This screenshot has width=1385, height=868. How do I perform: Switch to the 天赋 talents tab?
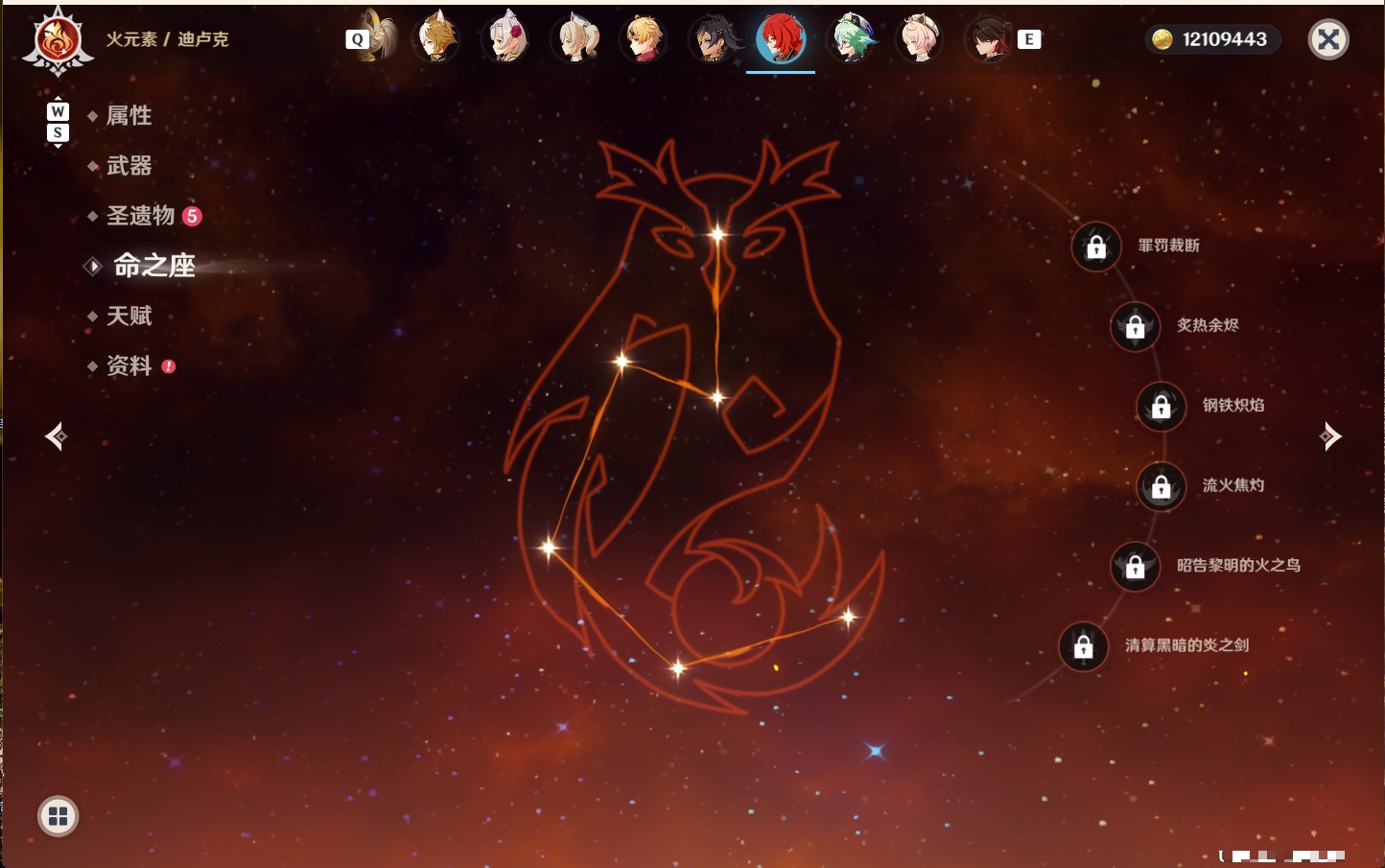(x=129, y=316)
